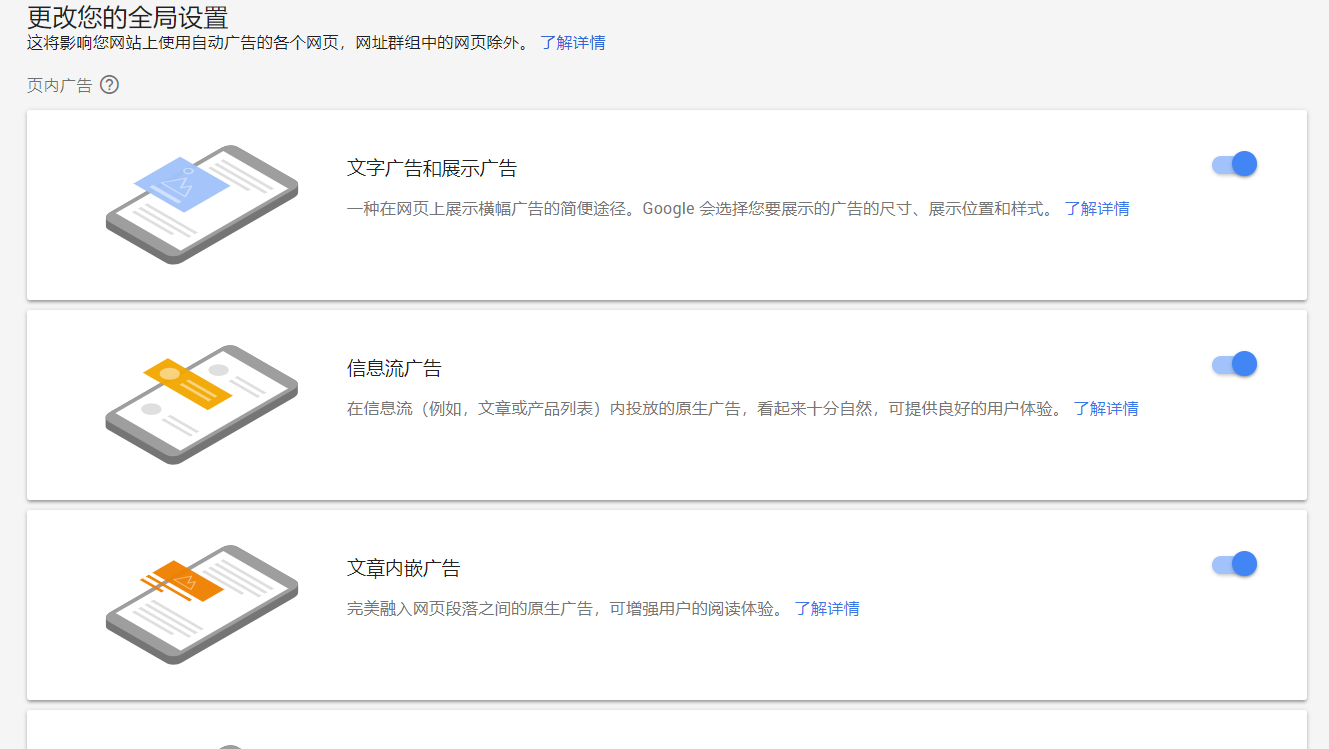Open 了解详情 link for 文字广告和展示广告
The image size is (1329, 749).
[1096, 208]
